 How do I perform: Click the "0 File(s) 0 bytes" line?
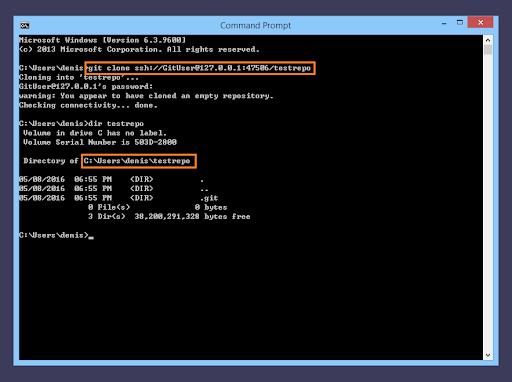tap(157, 207)
